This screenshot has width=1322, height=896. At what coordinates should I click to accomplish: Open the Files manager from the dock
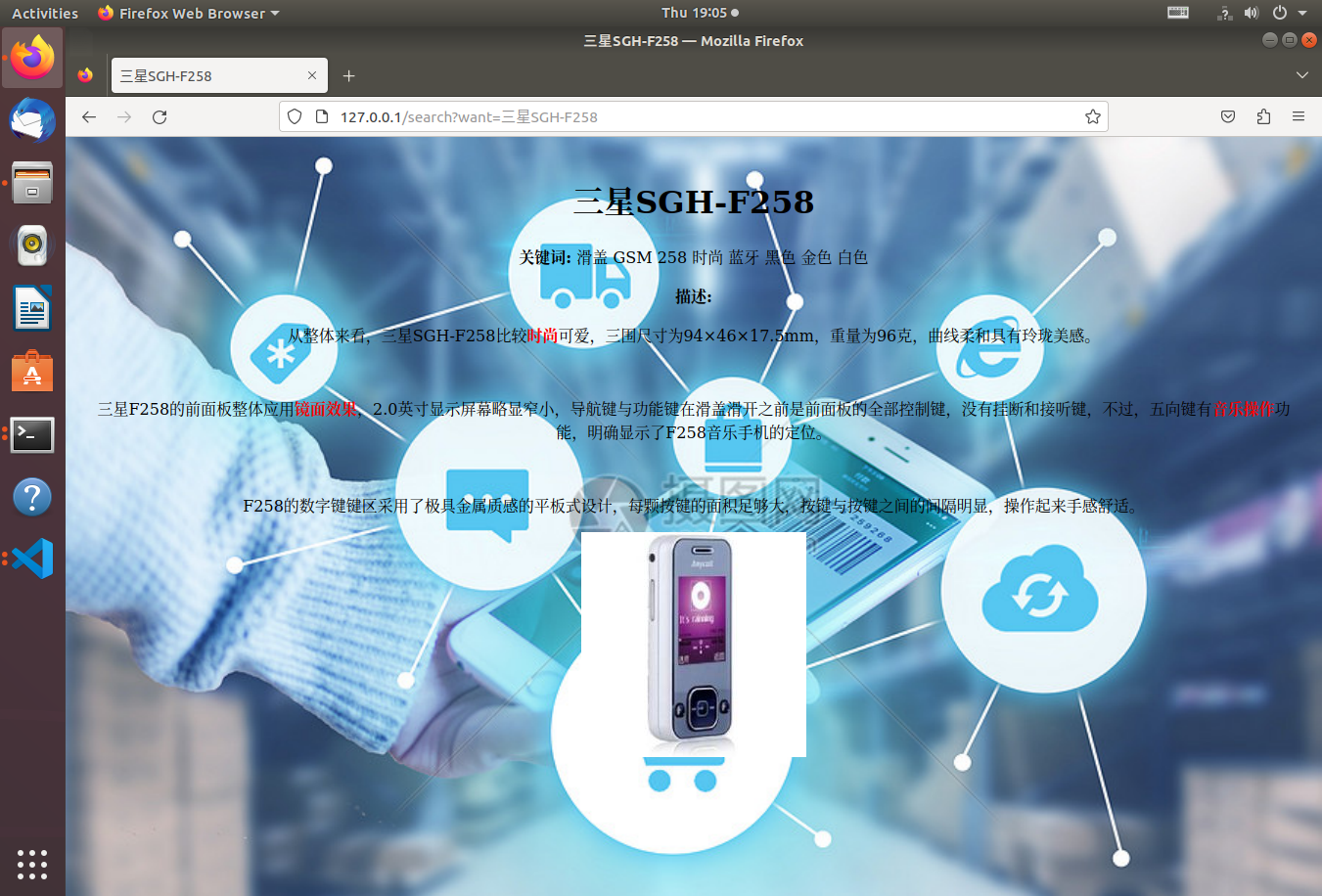(32, 183)
